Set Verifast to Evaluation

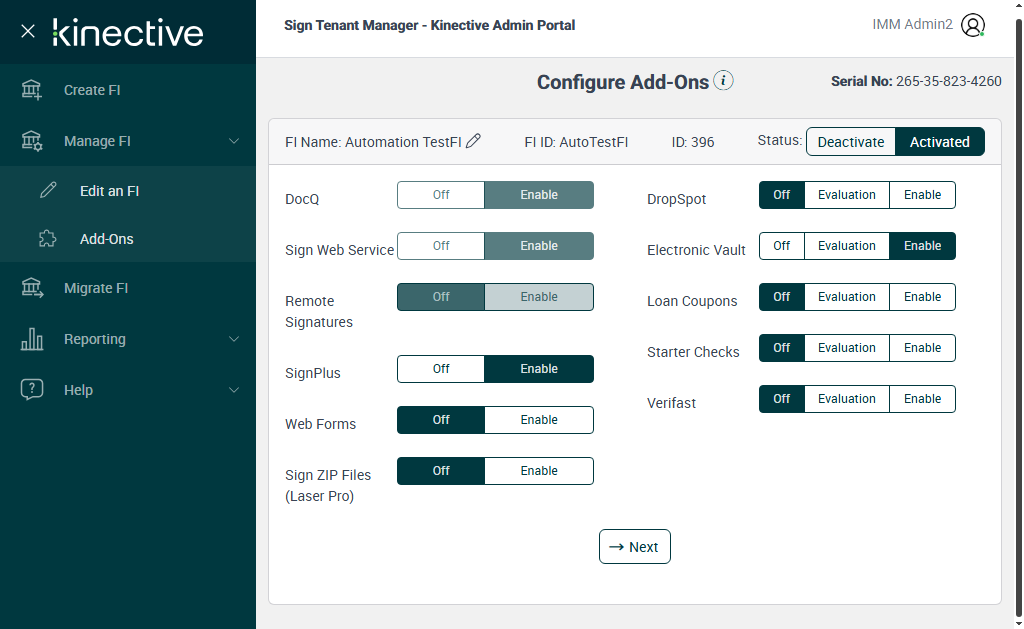(847, 398)
